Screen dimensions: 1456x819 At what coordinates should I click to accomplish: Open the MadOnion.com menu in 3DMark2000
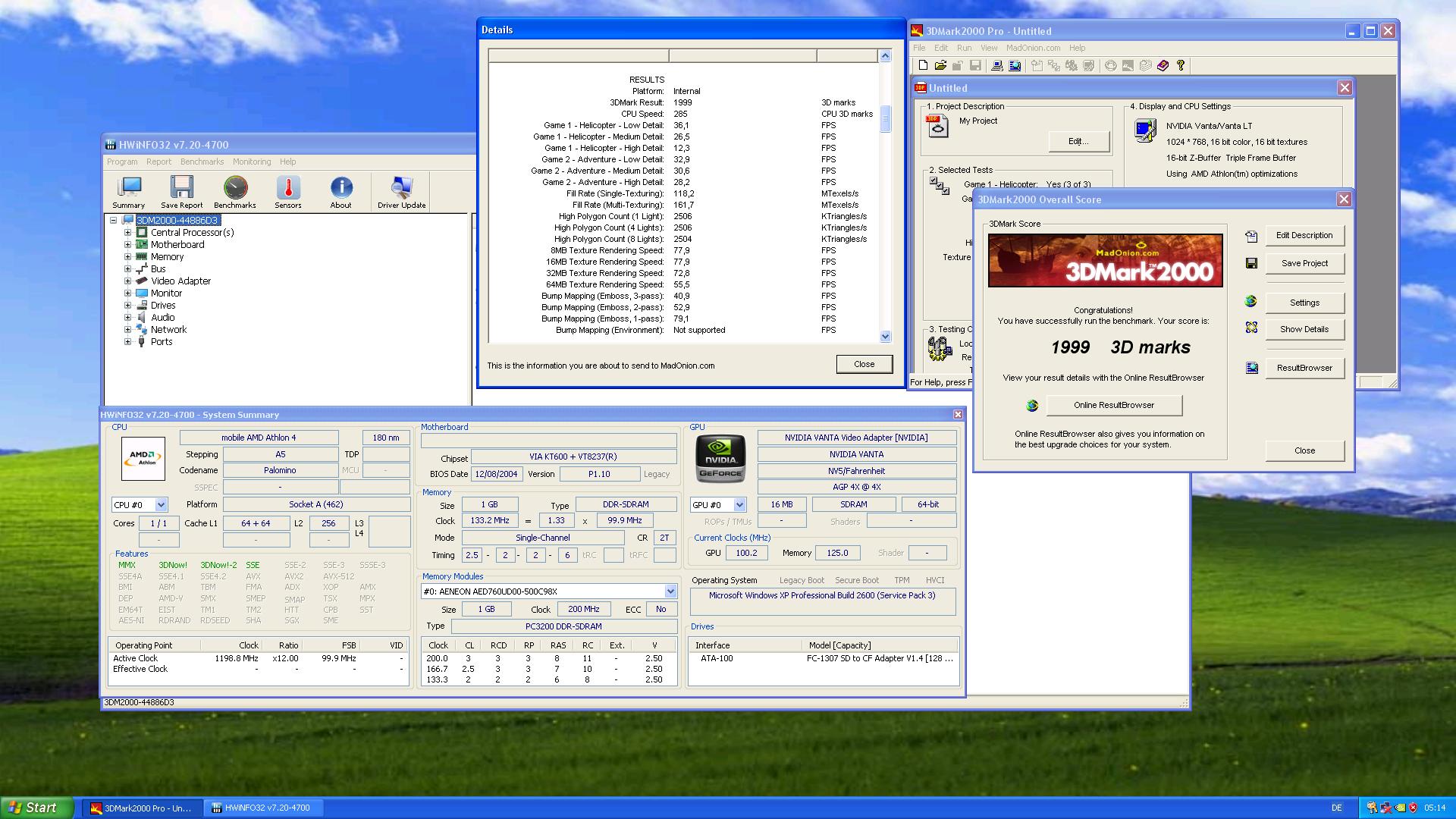1033,48
